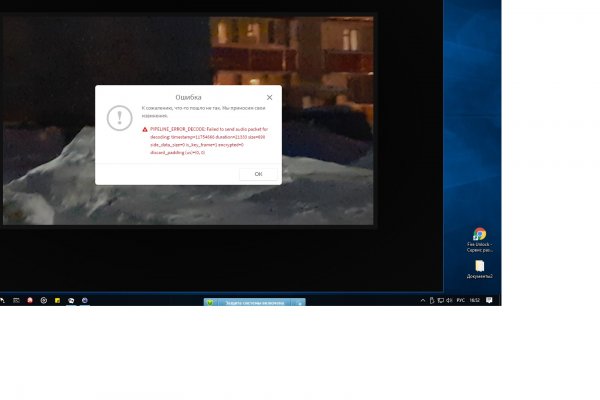The height and width of the screenshot is (400, 600).
Task: Open the network icon in system tray
Action: (x=438, y=300)
